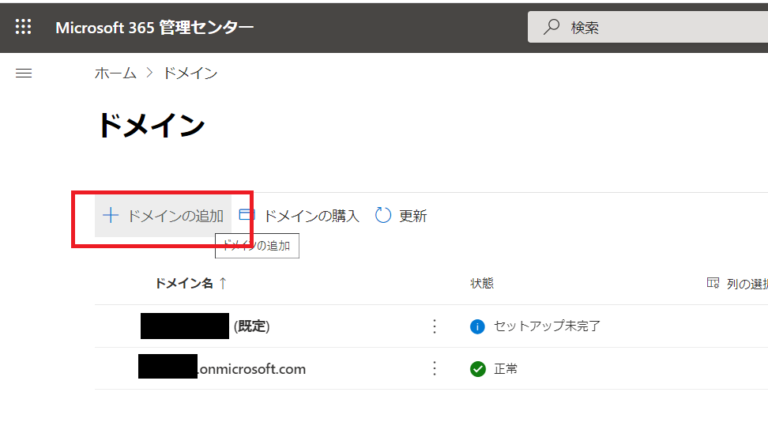Open more actions for onmicrosoft.com domain
The image size is (768, 426).
point(434,369)
